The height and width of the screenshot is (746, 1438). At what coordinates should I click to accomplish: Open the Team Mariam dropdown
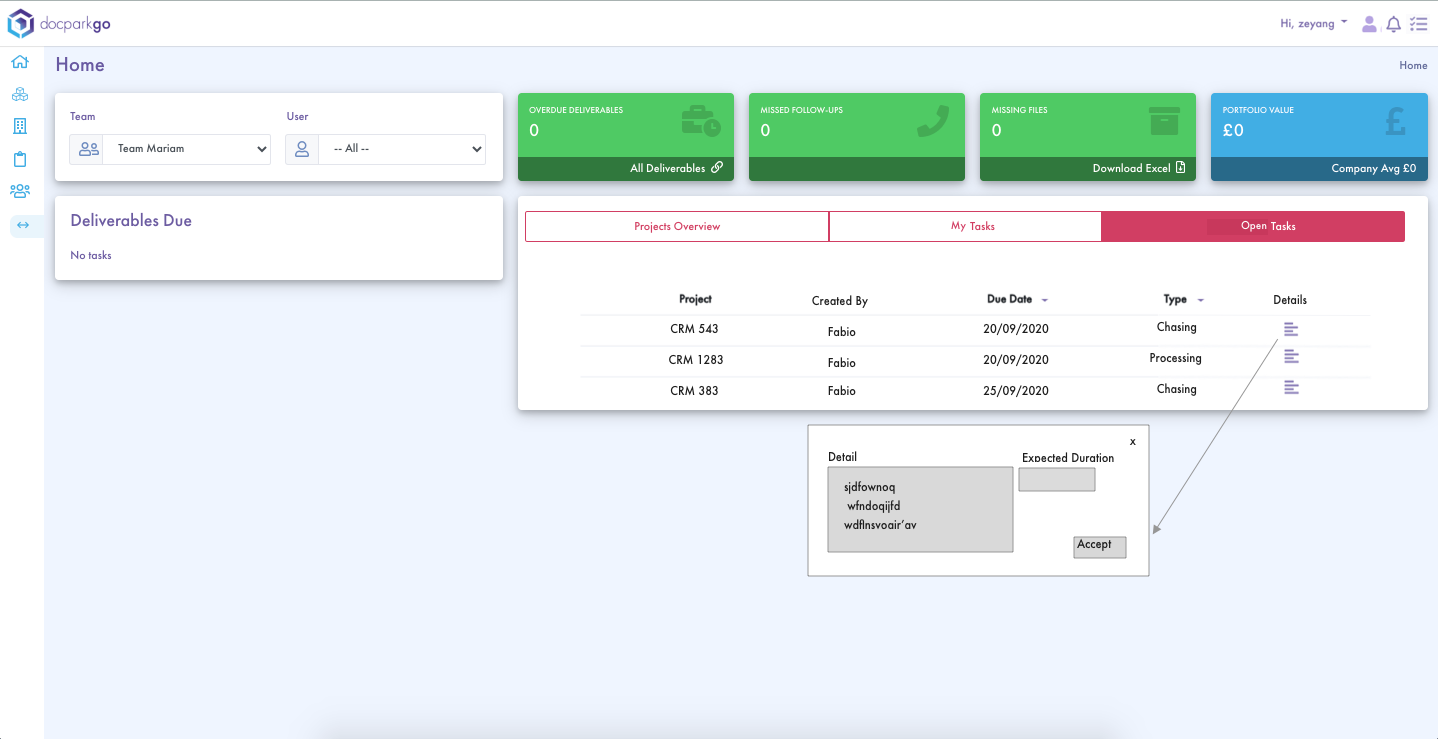point(186,149)
